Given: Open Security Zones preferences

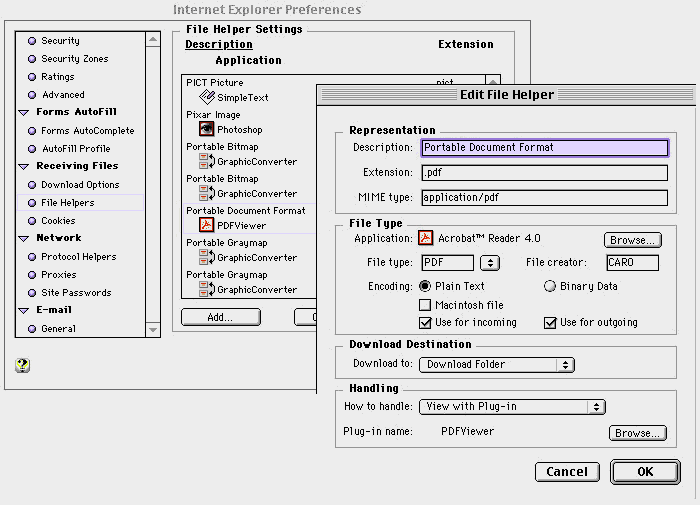Looking at the screenshot, I should pos(75,59).
